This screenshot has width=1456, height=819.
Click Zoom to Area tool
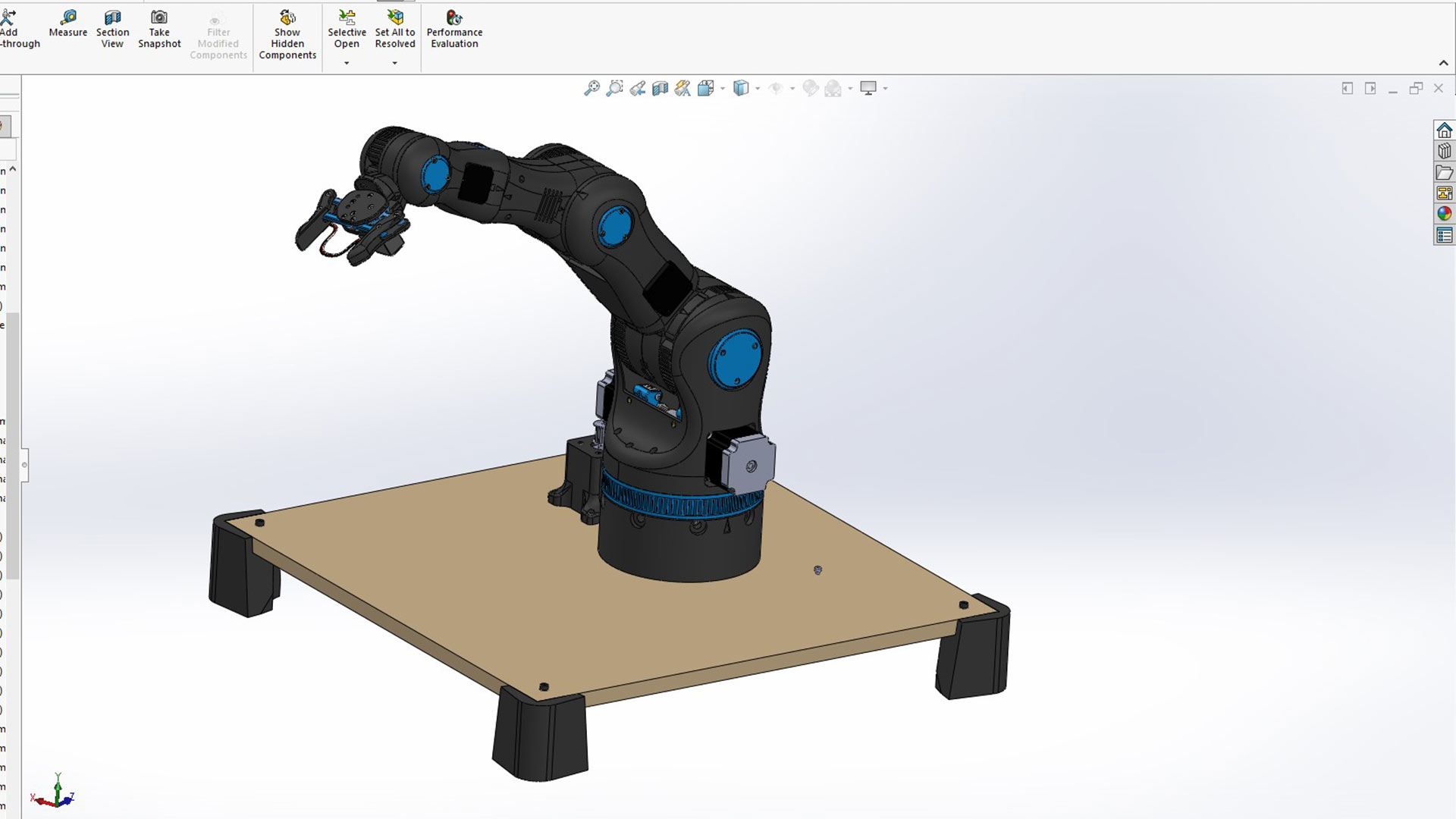(x=614, y=89)
